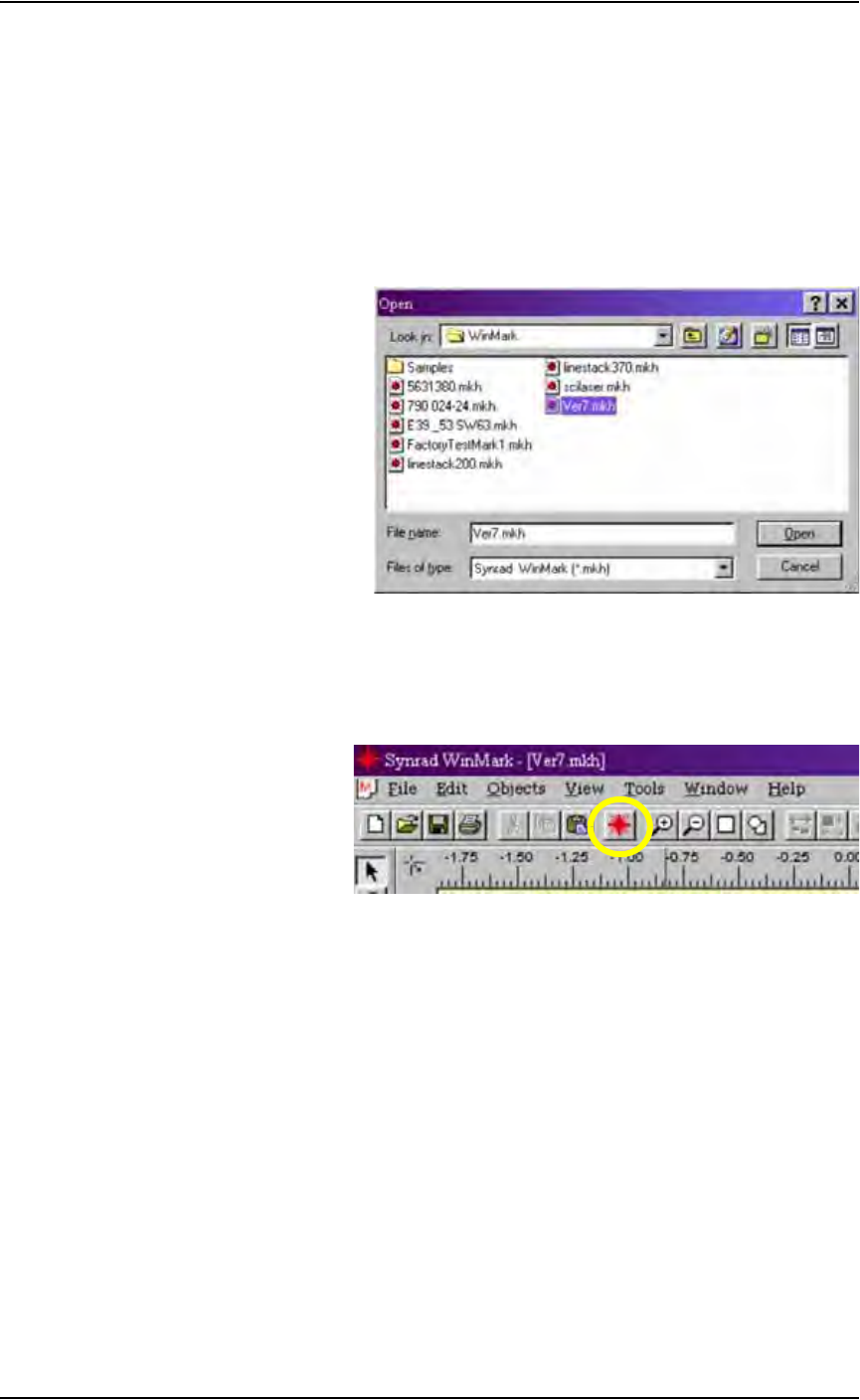This screenshot has width=860, height=1400.
Task: Click the Open button in dialog
Action: click(x=799, y=534)
